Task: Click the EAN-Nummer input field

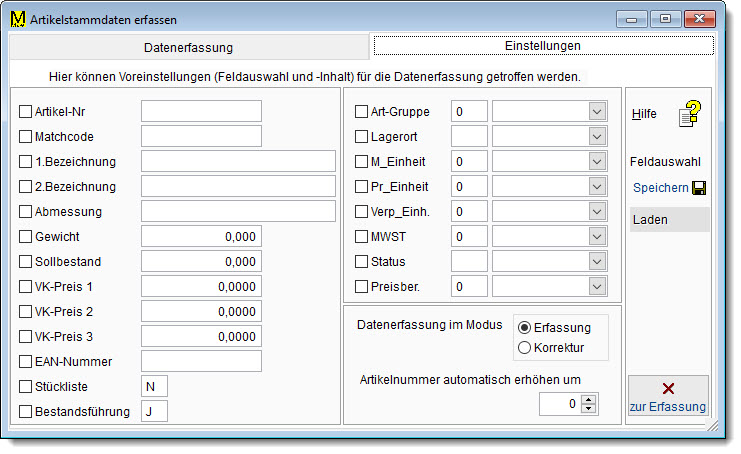Action: pyautogui.click(x=201, y=361)
